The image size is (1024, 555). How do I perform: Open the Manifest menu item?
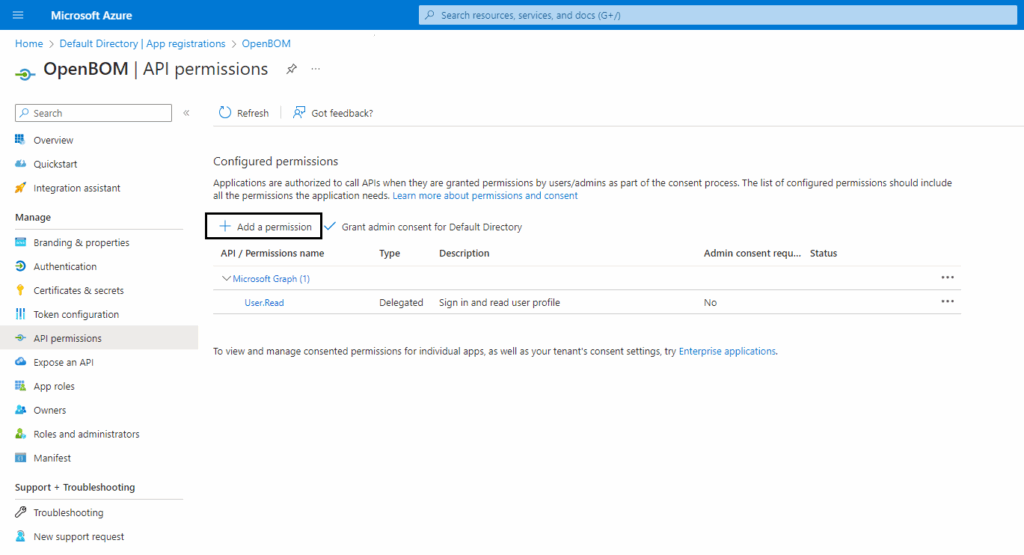click(52, 458)
